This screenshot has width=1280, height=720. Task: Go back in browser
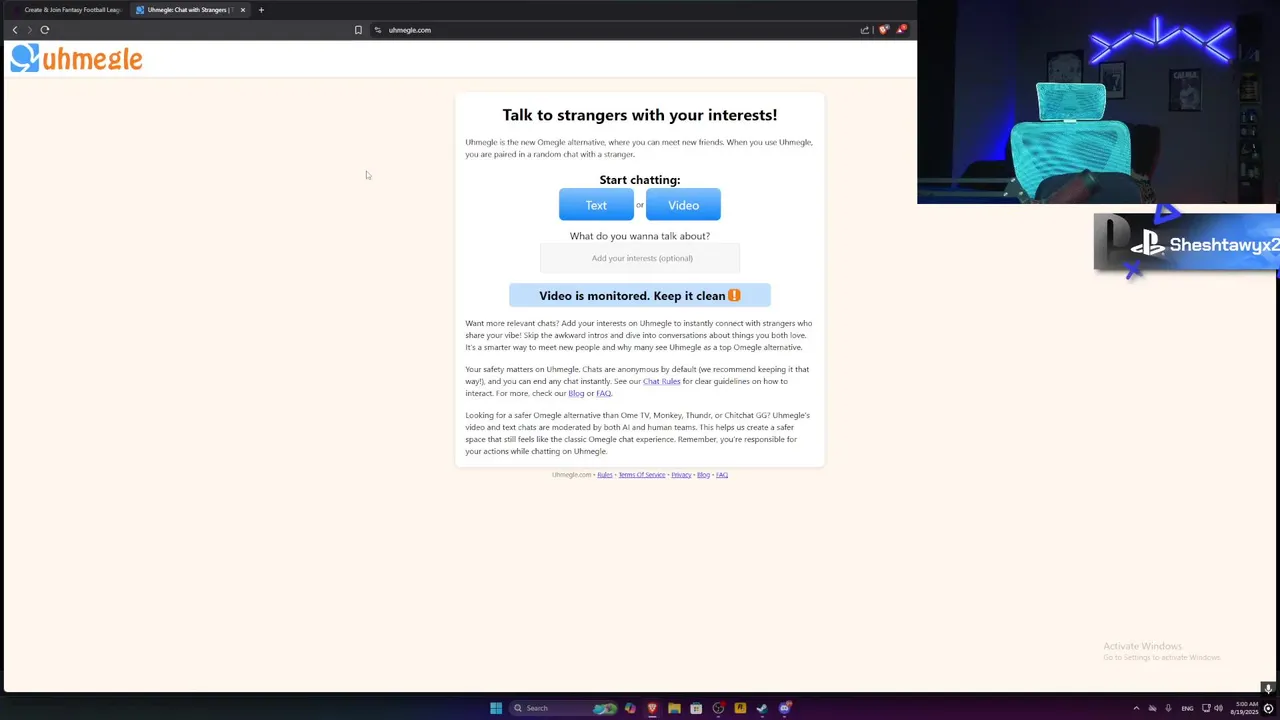click(15, 30)
